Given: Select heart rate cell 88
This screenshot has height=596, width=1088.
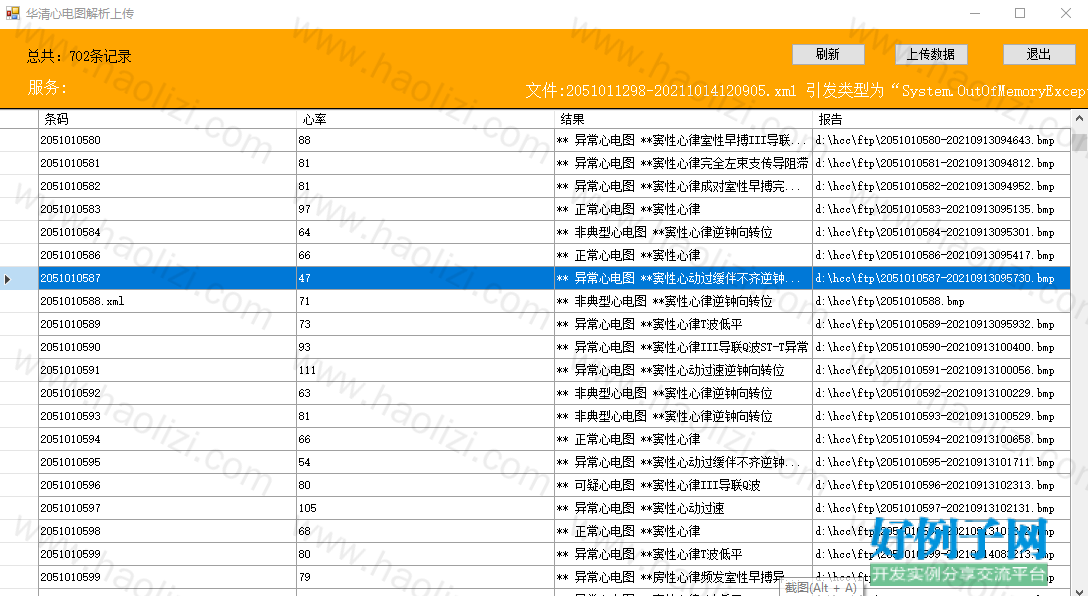Looking at the screenshot, I should [x=425, y=140].
